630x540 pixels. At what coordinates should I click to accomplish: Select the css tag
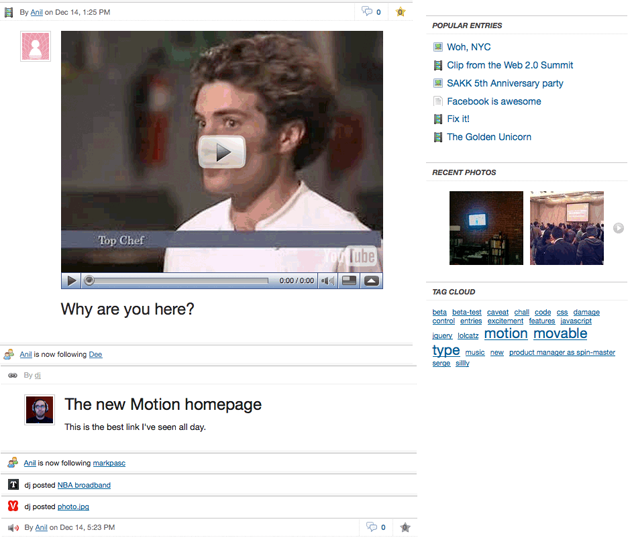[562, 312]
